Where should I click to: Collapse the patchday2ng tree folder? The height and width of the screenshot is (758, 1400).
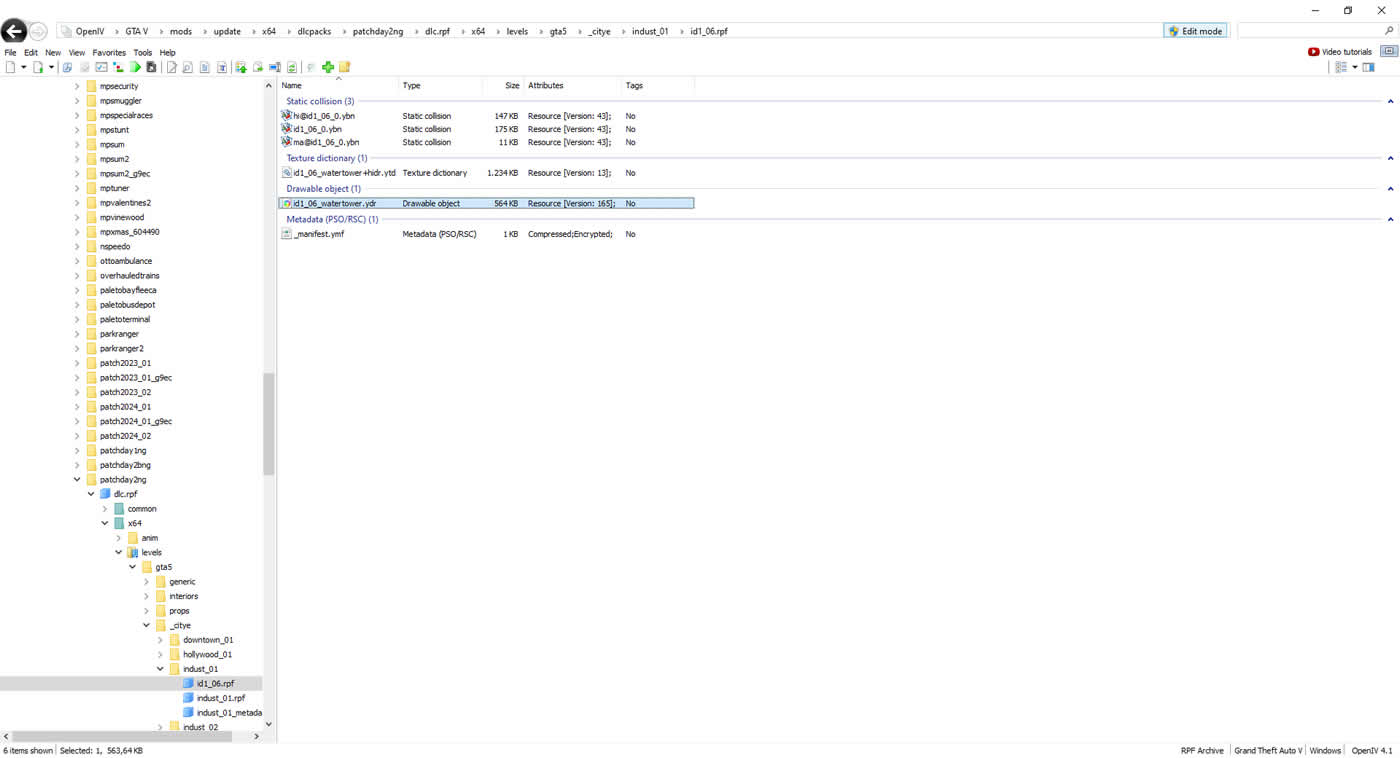point(78,480)
